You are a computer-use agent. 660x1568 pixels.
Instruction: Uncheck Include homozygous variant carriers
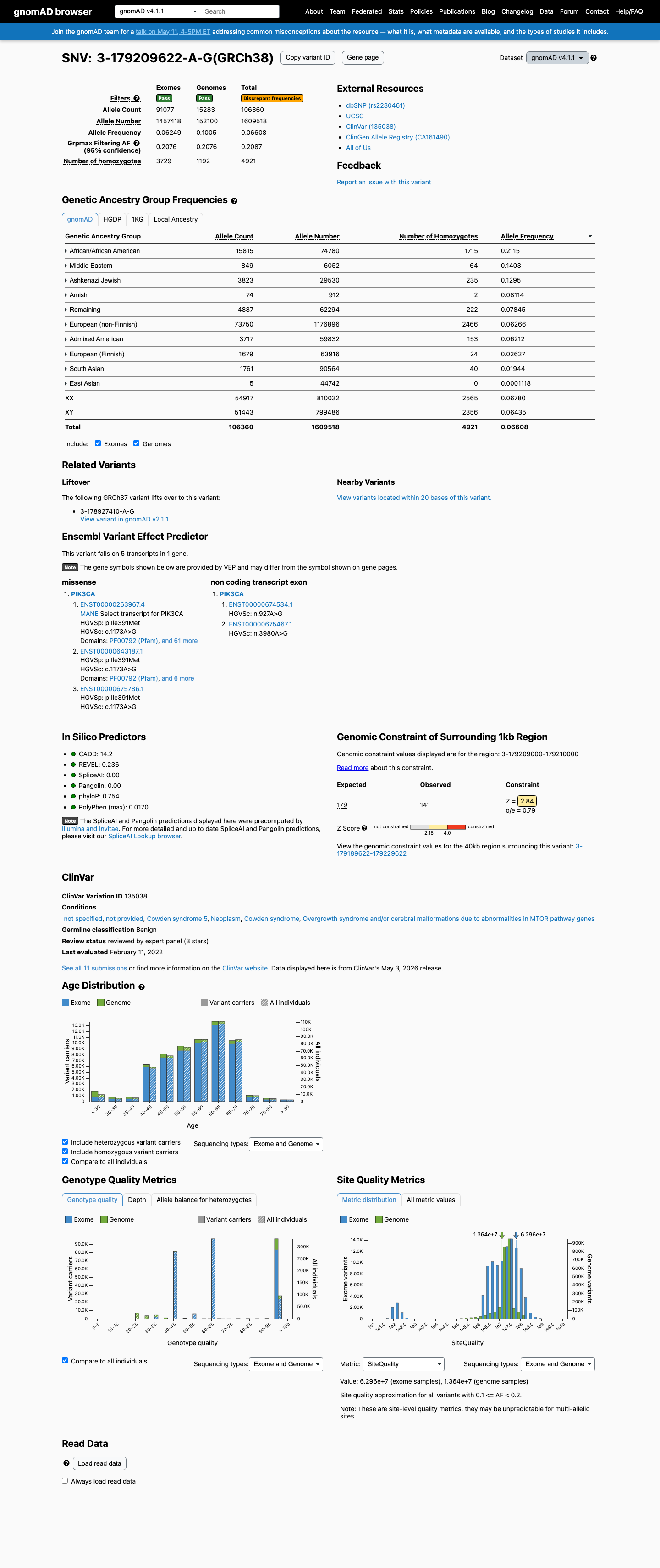(65, 1152)
